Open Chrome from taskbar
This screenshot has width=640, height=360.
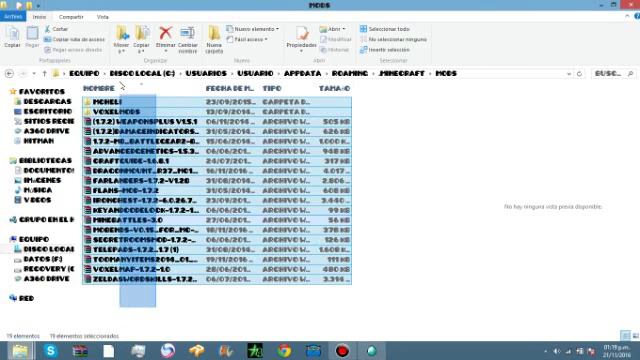click(x=284, y=351)
